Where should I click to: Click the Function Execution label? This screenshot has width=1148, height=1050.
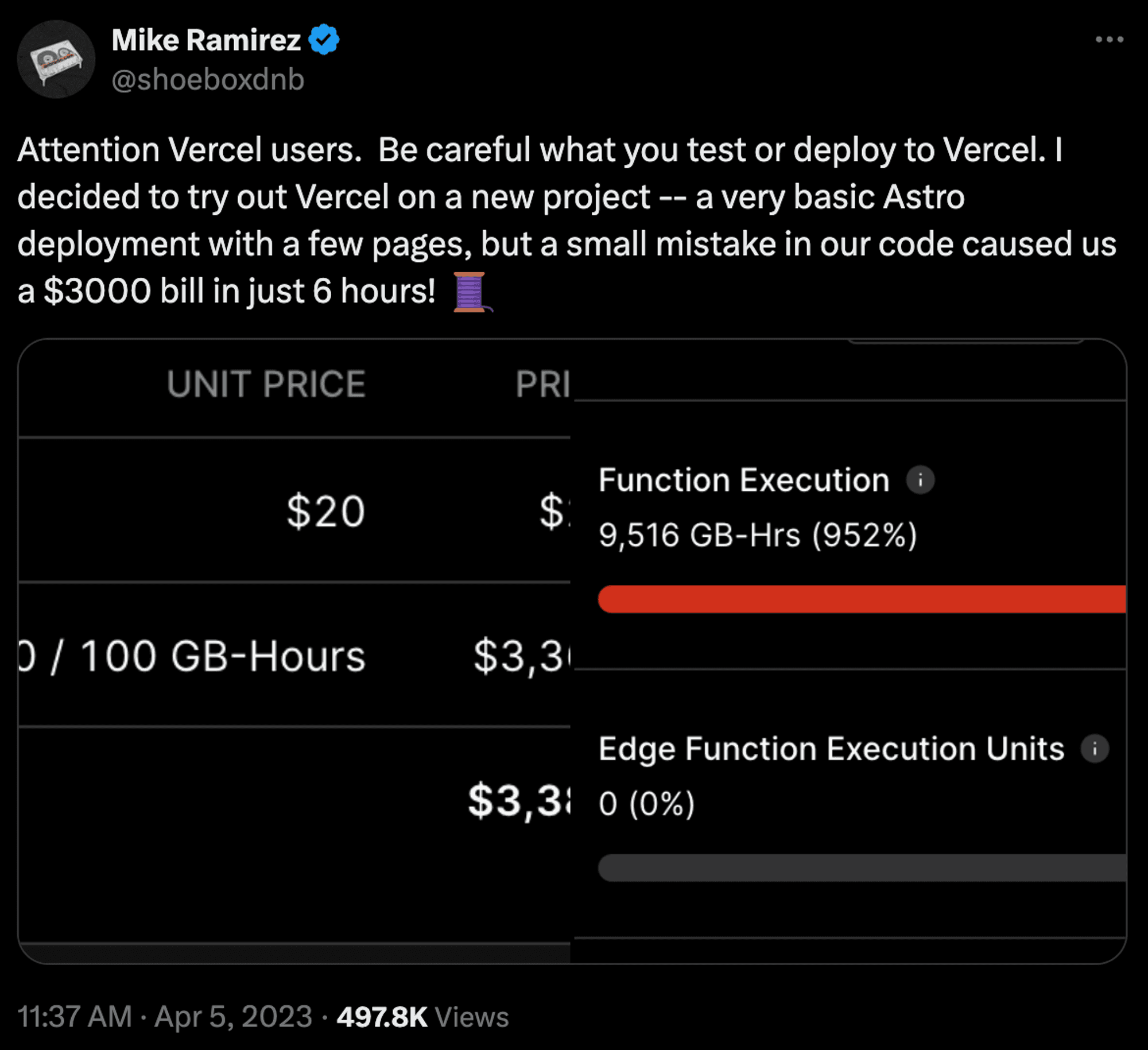point(744,480)
